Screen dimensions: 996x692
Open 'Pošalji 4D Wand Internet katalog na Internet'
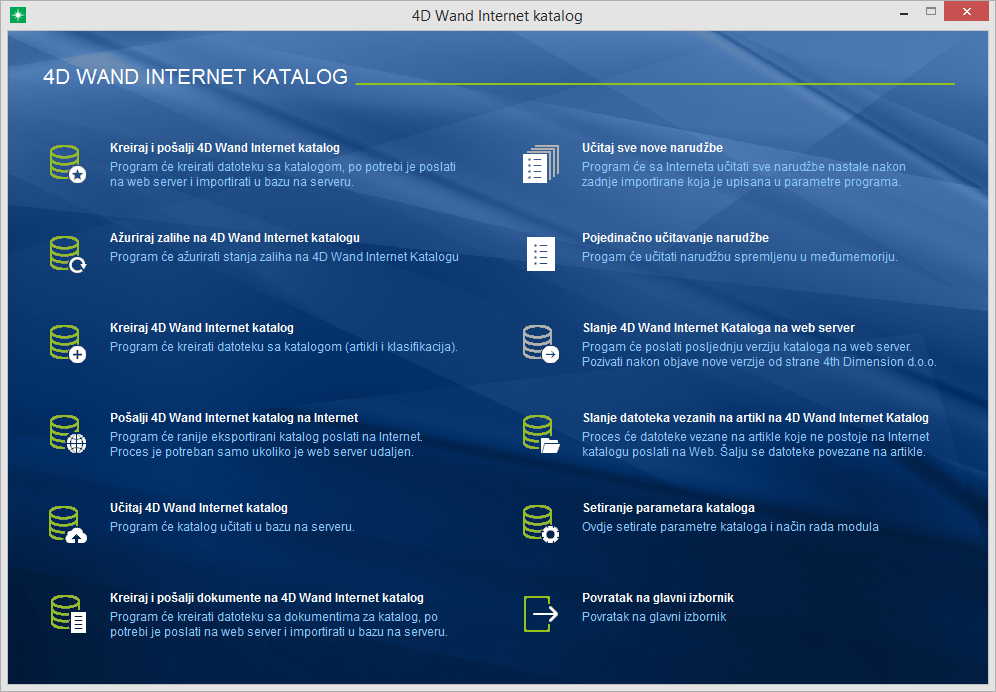pos(234,418)
